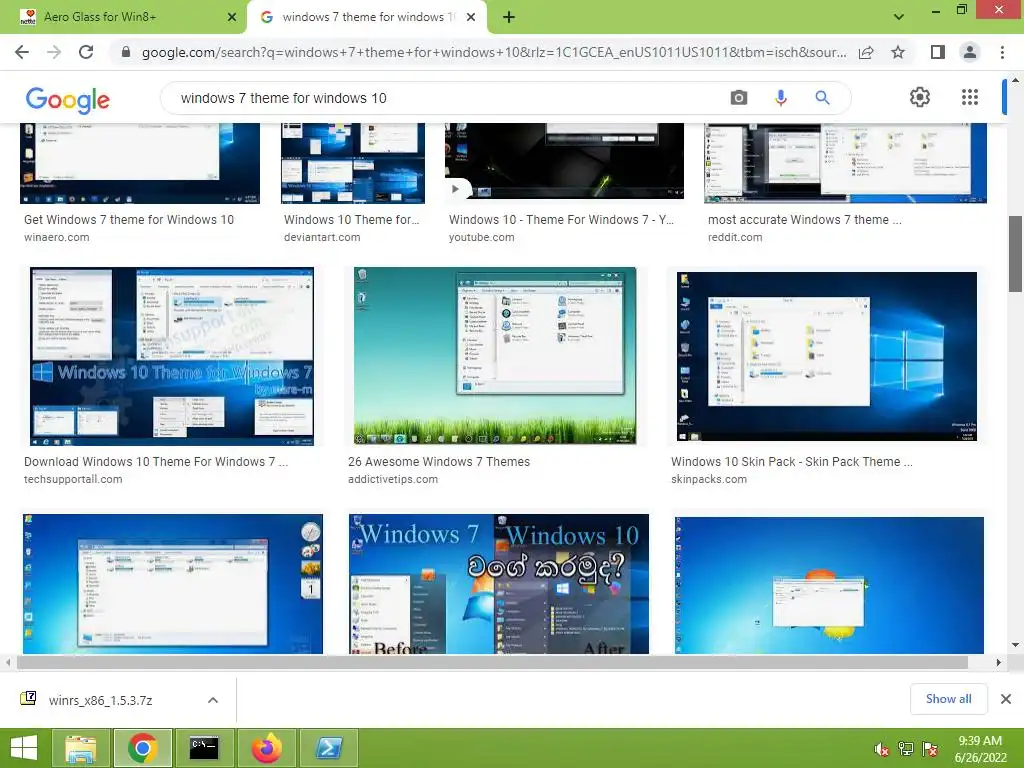The width and height of the screenshot is (1024, 768).
Task: Open the Chrome three-dot menu
Action: tap(1002, 52)
